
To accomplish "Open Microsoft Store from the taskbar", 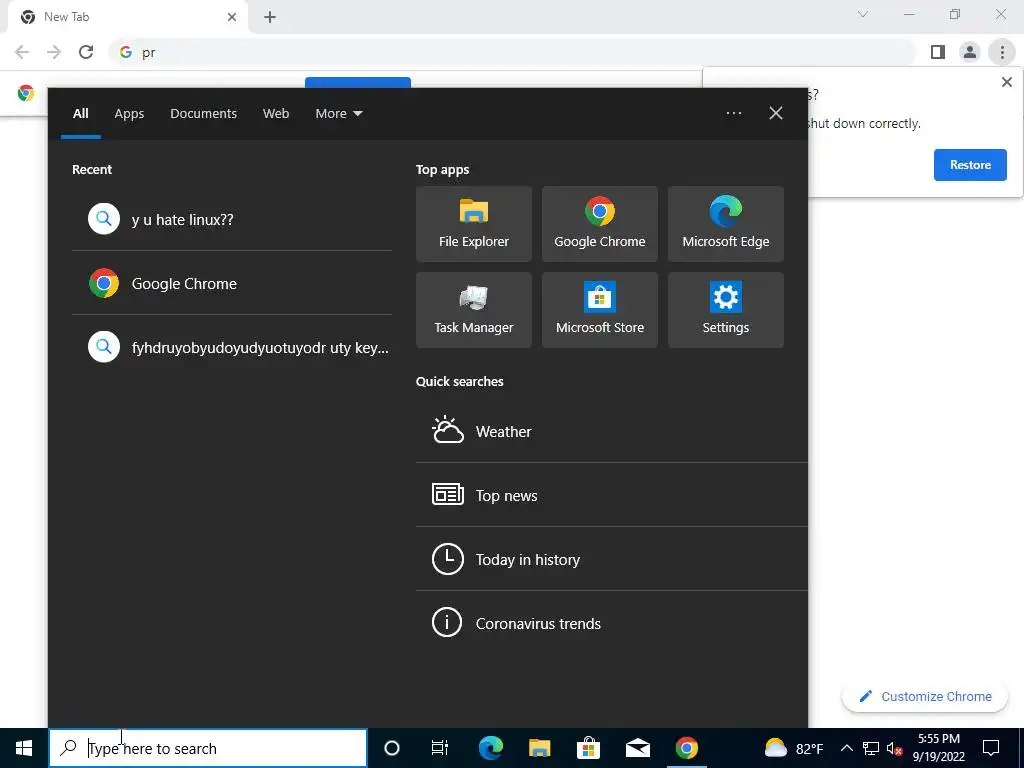I will tap(588, 748).
